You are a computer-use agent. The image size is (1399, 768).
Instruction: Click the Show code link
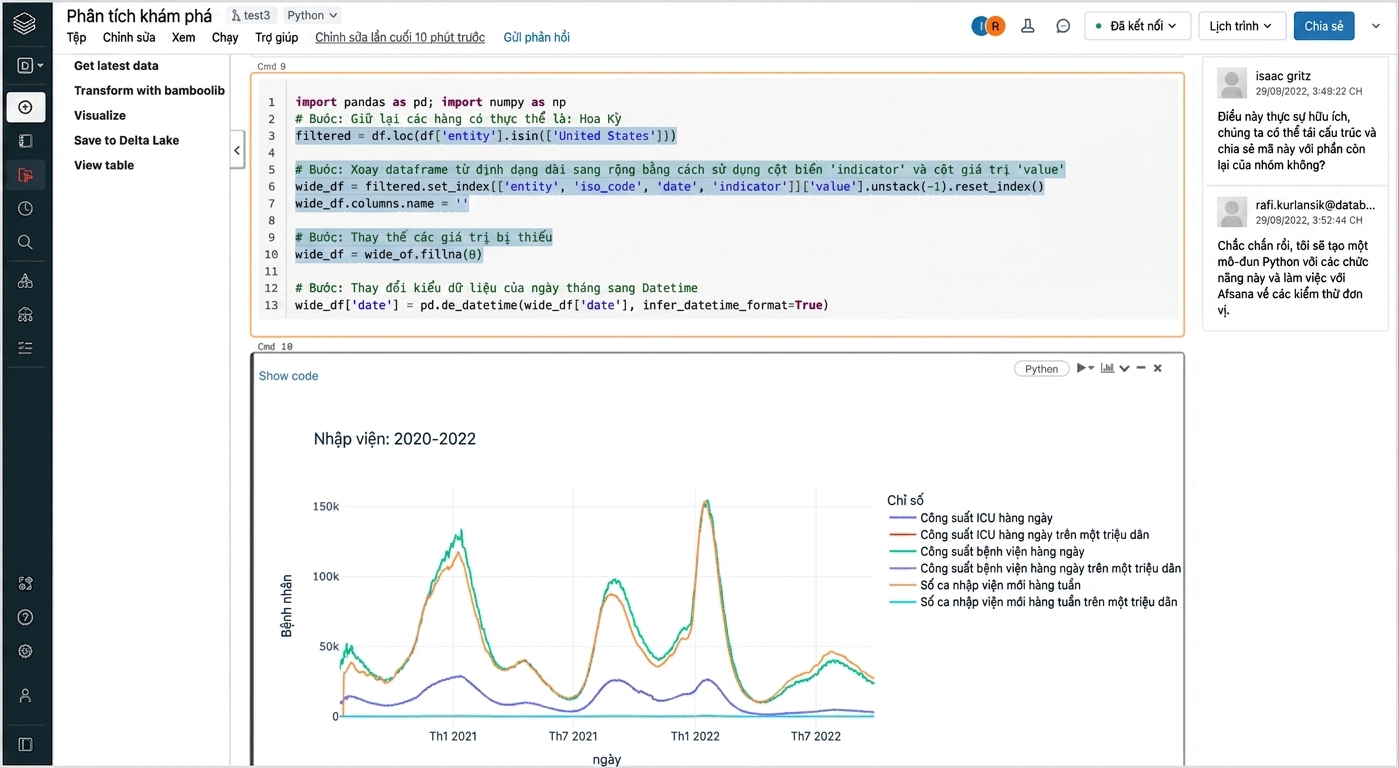(288, 376)
